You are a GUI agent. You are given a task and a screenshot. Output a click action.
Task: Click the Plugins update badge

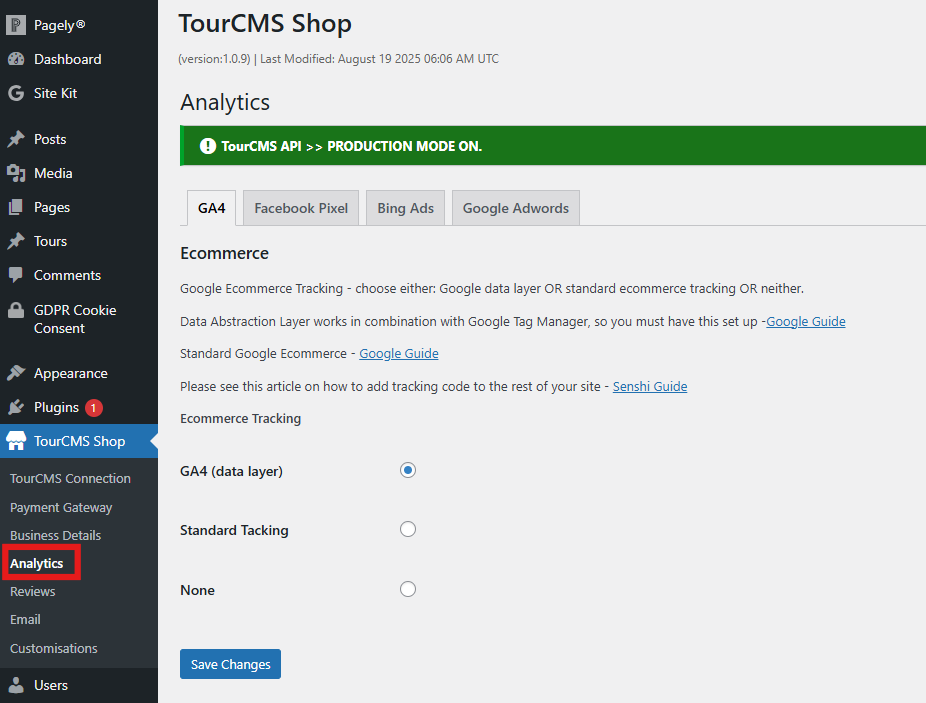coord(94,407)
